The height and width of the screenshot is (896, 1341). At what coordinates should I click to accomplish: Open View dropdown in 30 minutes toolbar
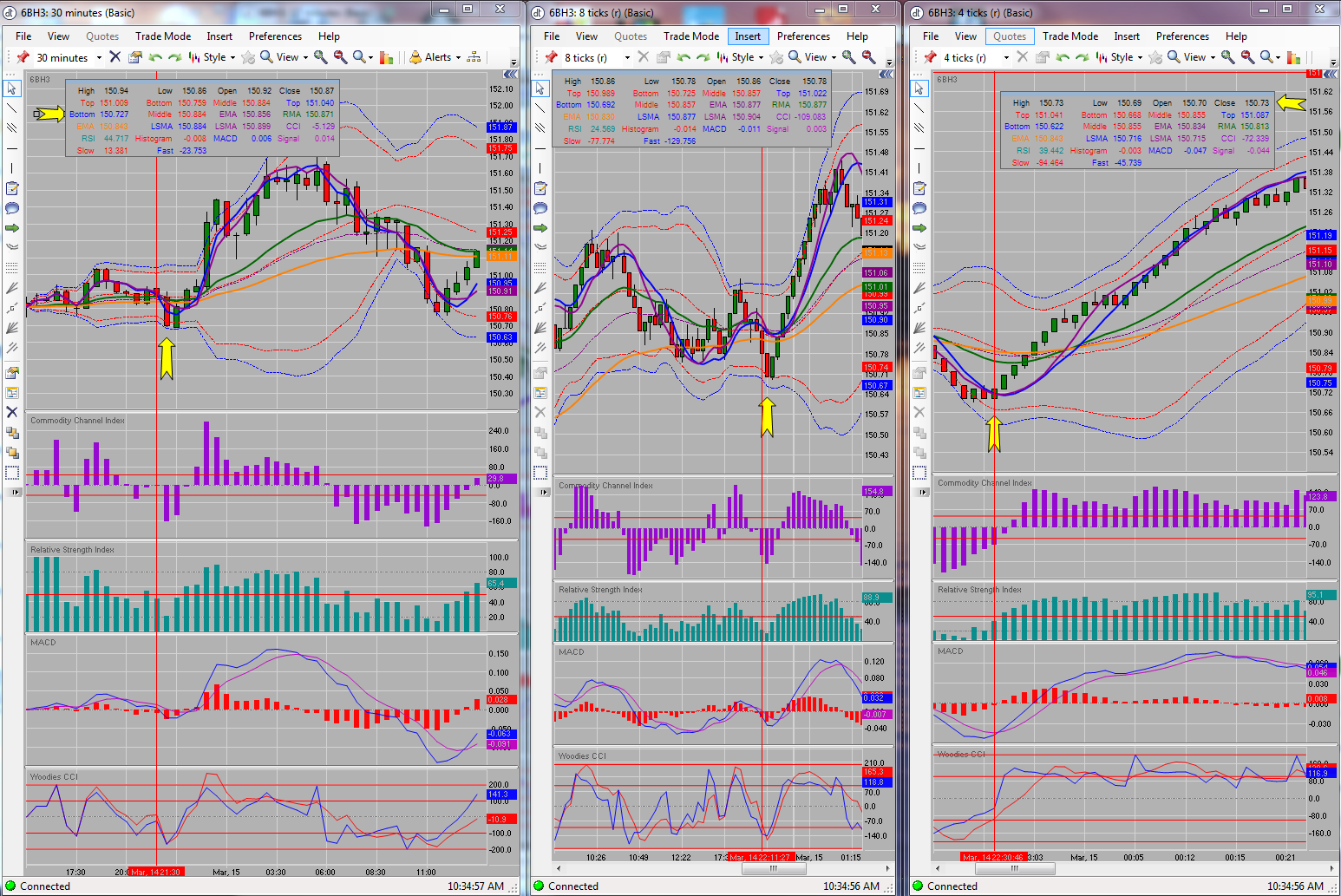[305, 58]
